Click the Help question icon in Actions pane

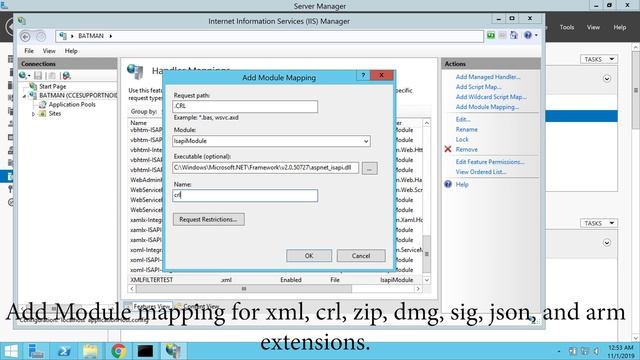pyautogui.click(x=448, y=184)
